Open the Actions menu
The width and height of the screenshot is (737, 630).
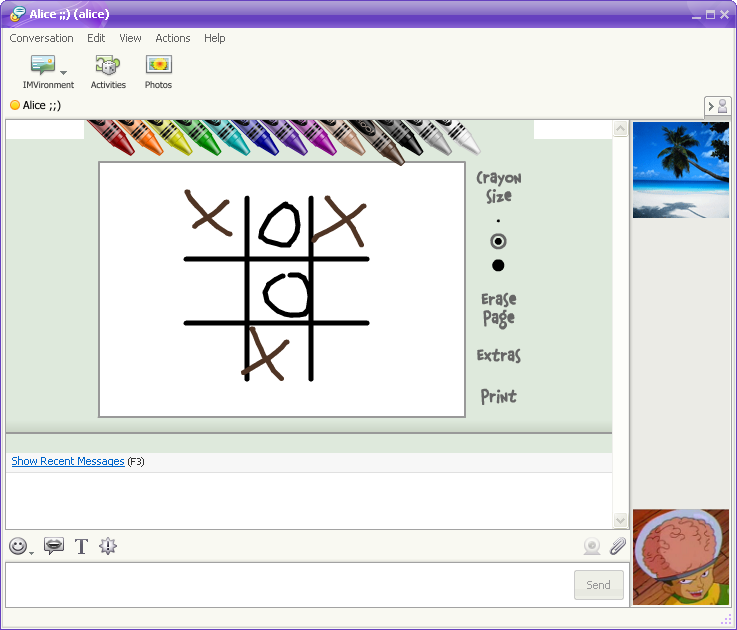click(x=172, y=38)
